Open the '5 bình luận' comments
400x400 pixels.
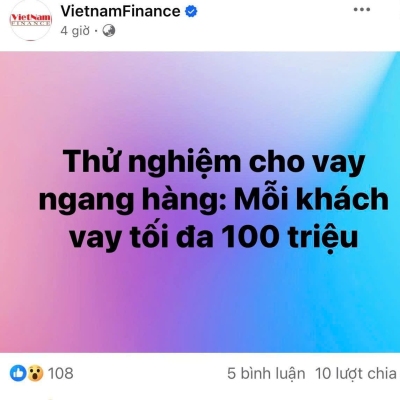266,373
